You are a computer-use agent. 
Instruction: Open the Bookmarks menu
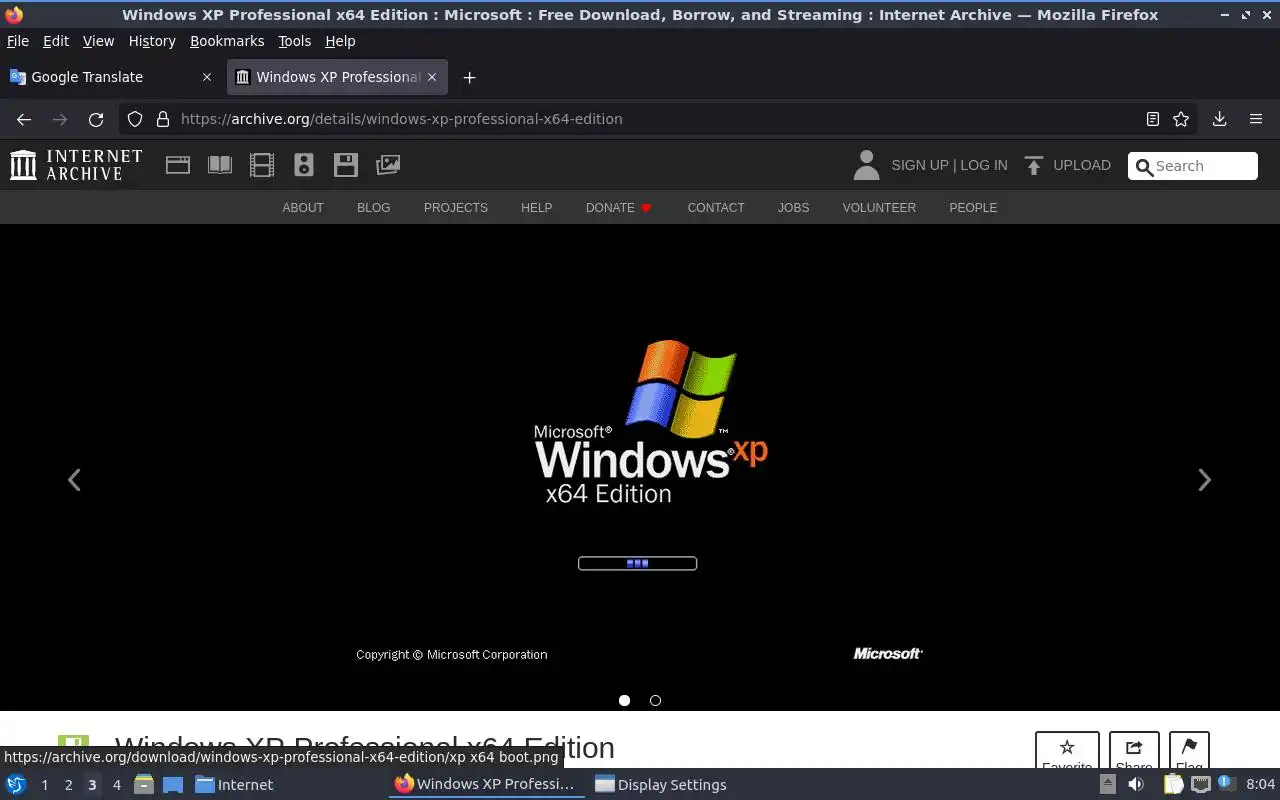(227, 41)
